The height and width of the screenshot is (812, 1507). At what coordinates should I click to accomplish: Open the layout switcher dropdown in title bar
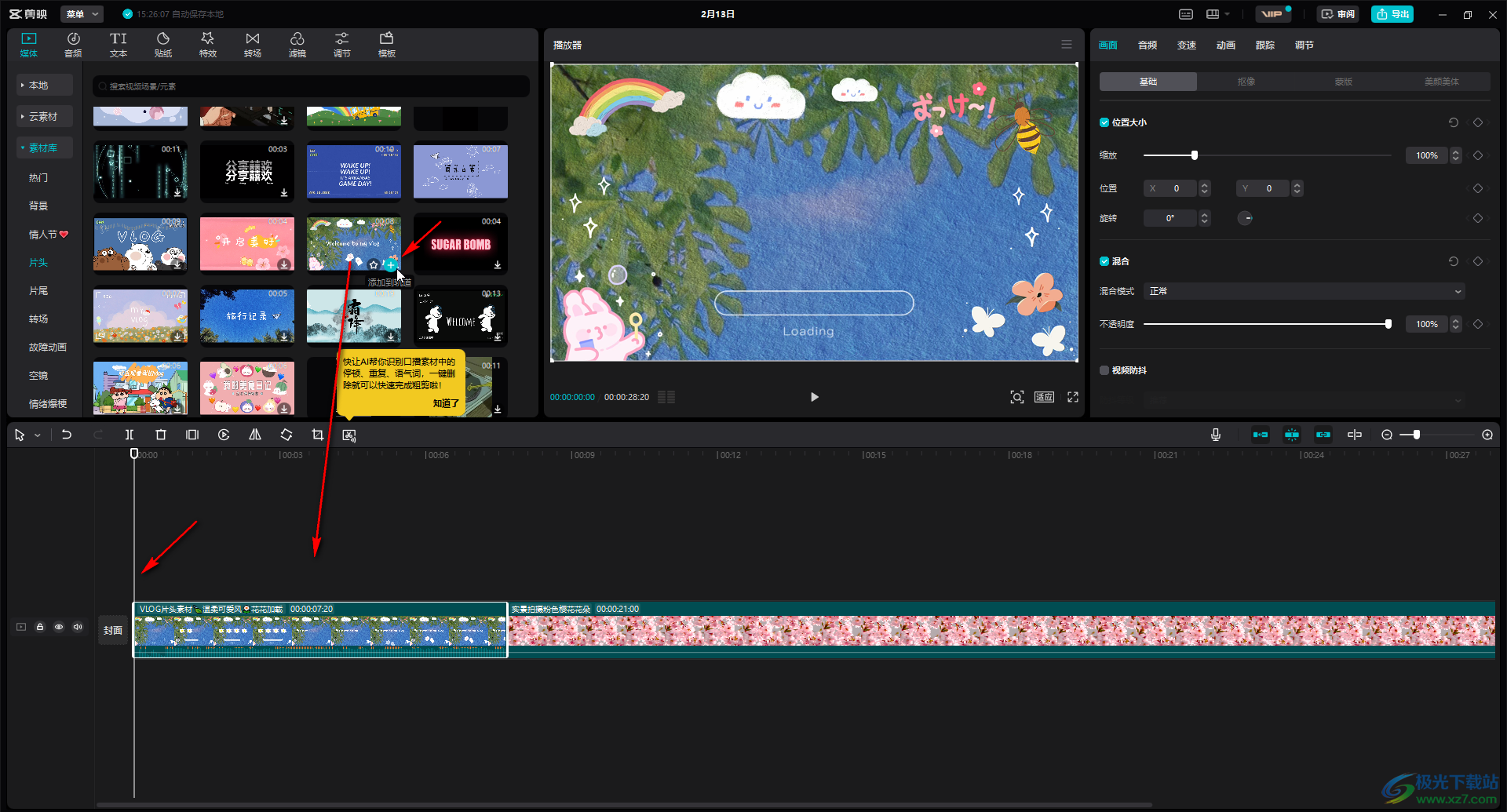tap(1218, 14)
